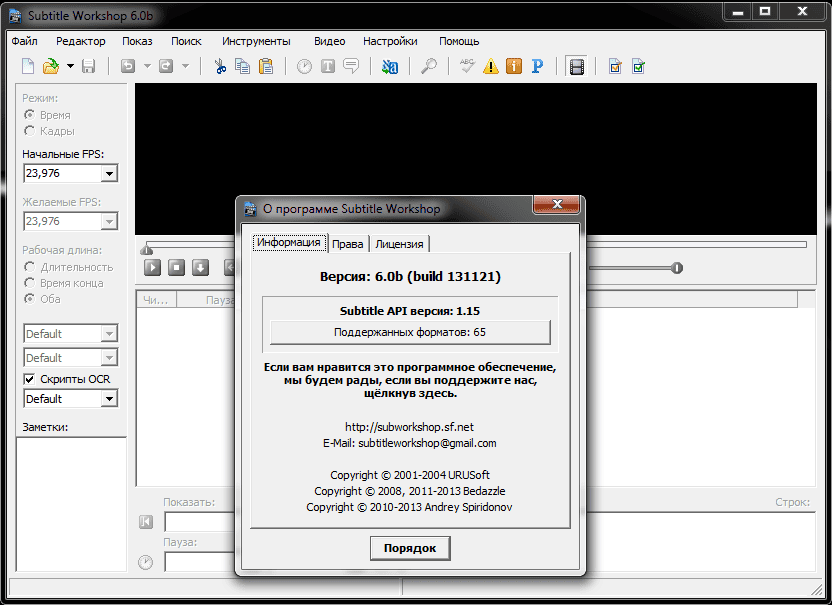Toggle the Скрипты OCR checkbox
832x605 pixels.
click(x=30, y=379)
